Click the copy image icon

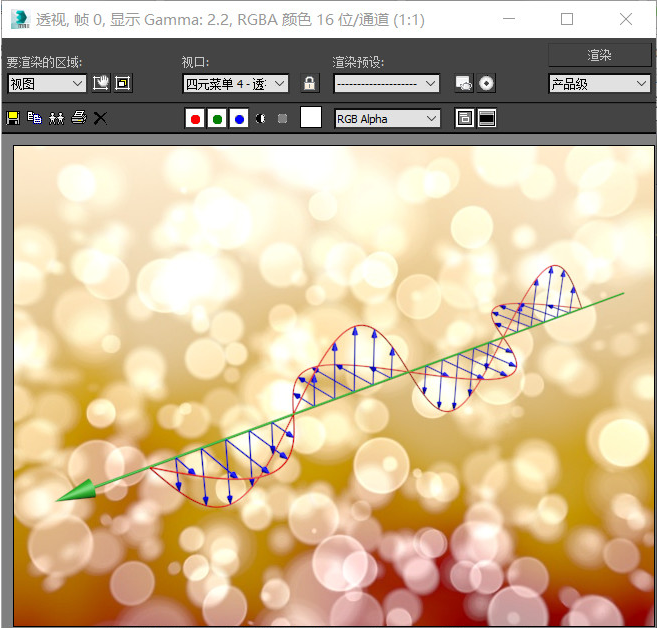34,118
